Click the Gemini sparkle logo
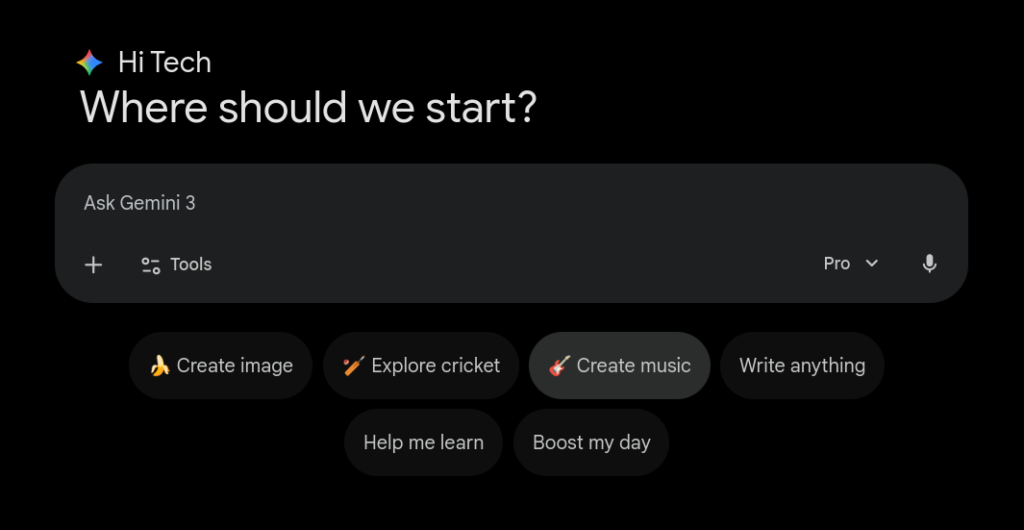1024x530 pixels. [89, 63]
